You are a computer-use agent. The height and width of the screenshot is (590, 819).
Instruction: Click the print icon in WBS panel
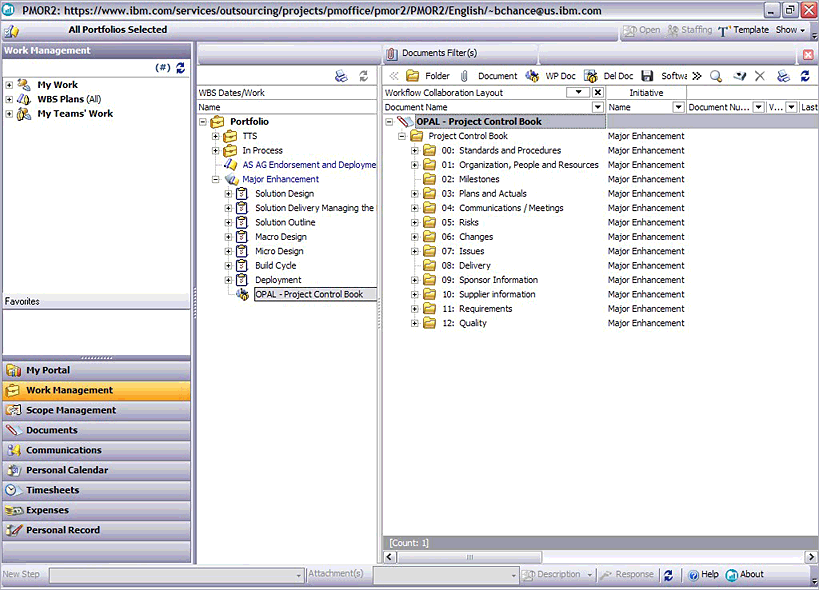tap(341, 76)
